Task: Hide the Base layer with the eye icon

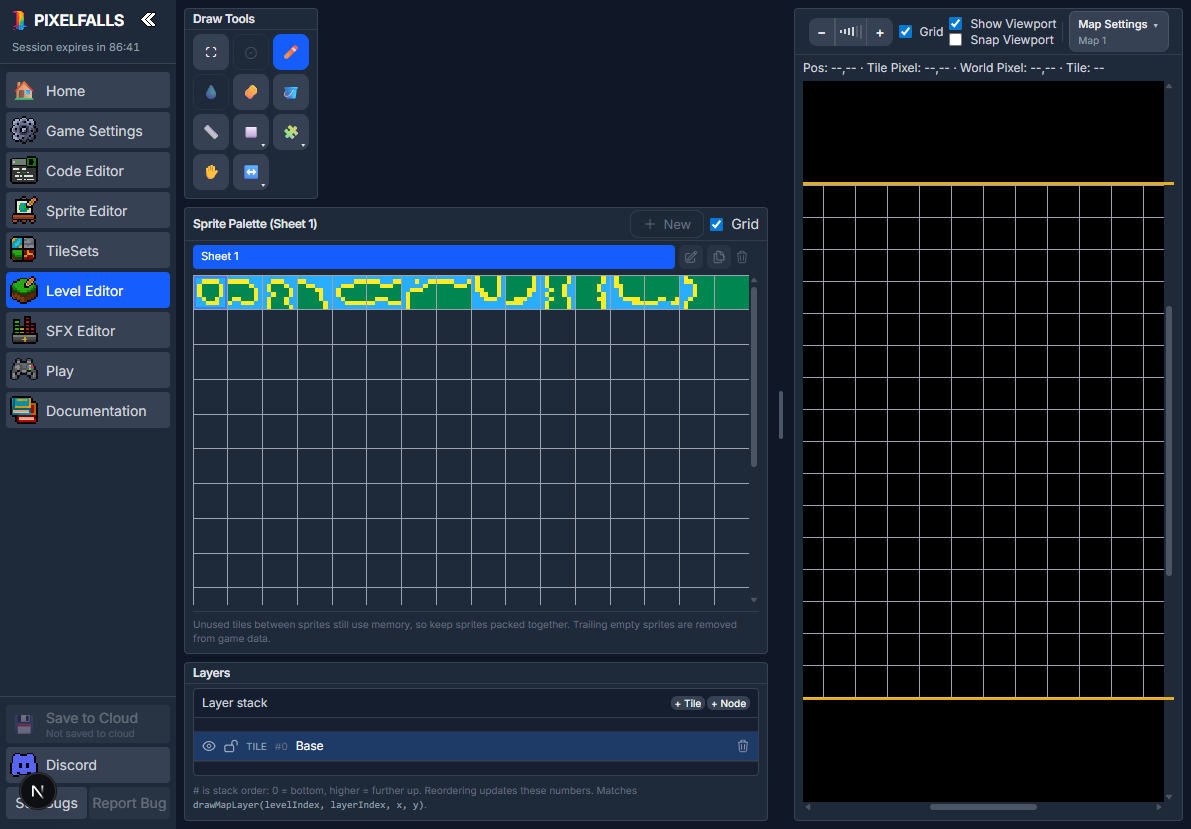Action: click(209, 746)
